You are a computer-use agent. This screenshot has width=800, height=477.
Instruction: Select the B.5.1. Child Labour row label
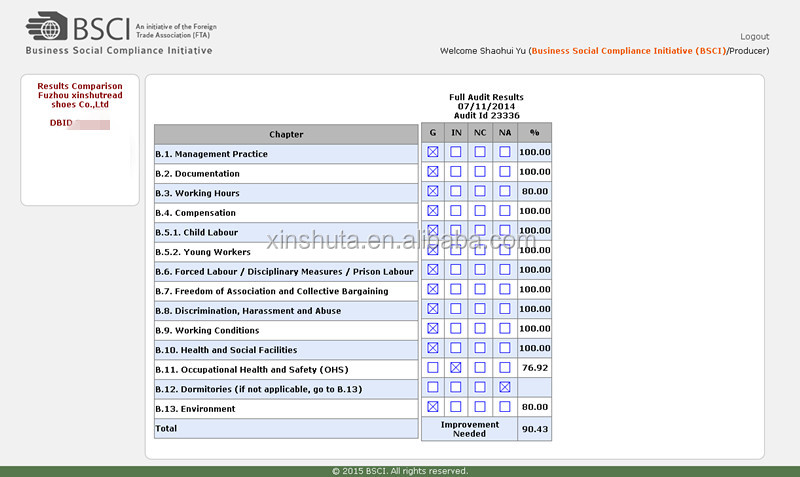196,233
